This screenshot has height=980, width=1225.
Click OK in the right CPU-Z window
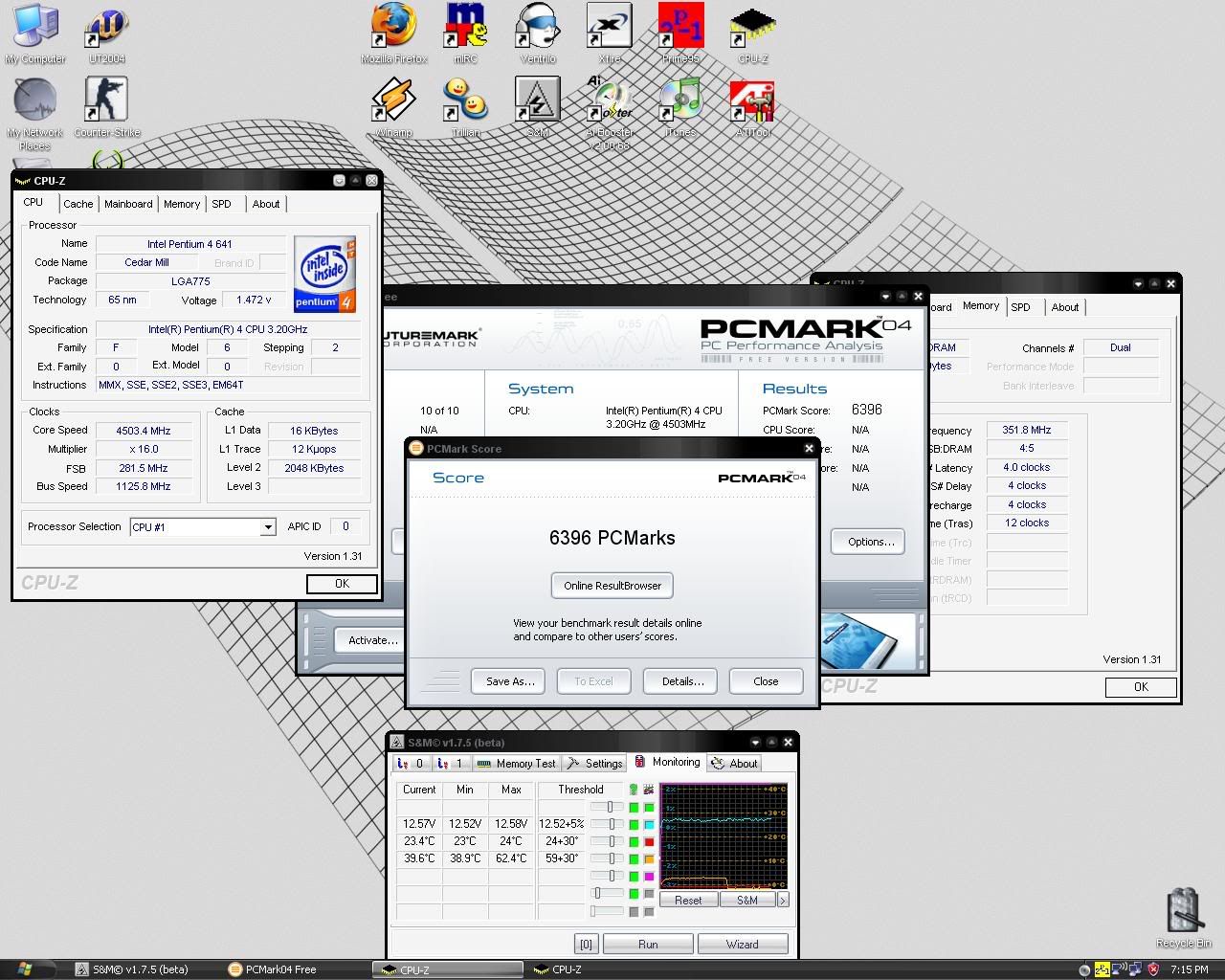[x=1141, y=687]
